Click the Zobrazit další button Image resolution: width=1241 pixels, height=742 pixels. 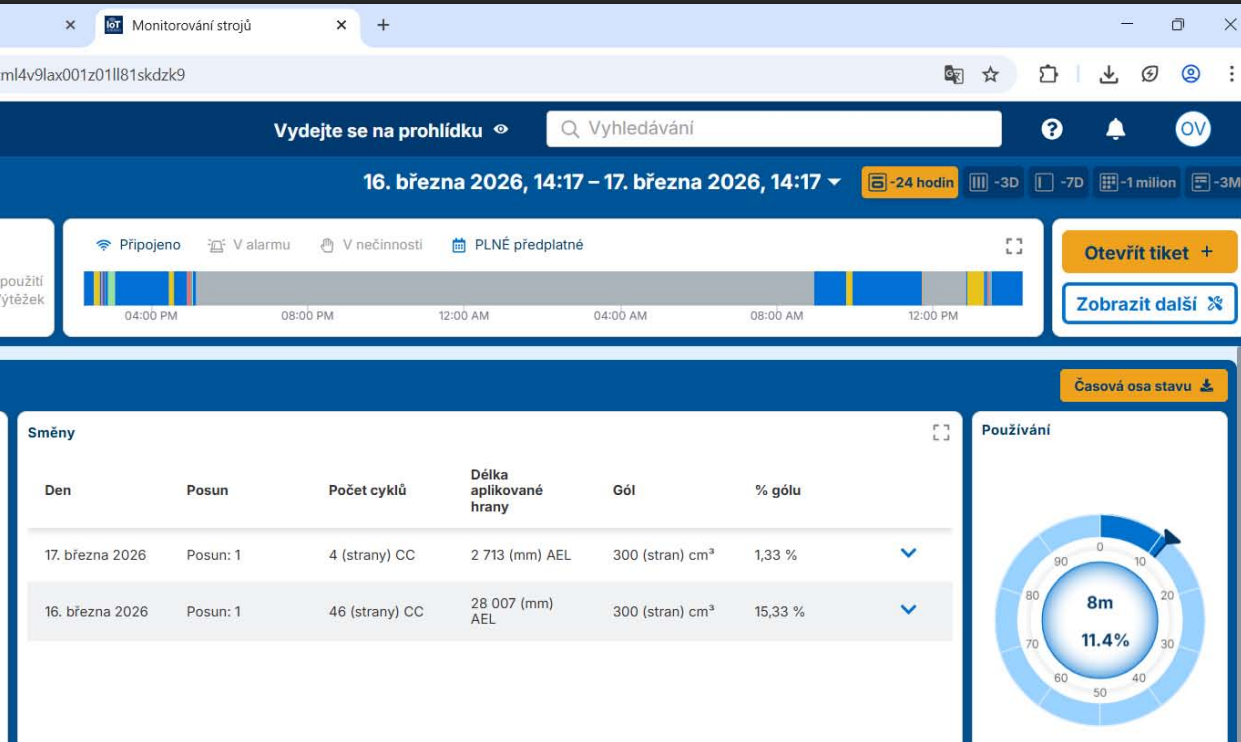point(1149,304)
